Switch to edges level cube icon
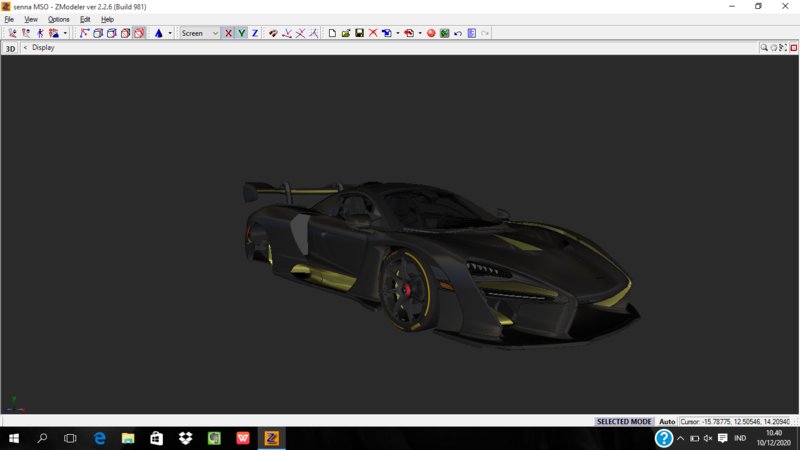 pyautogui.click(x=98, y=33)
